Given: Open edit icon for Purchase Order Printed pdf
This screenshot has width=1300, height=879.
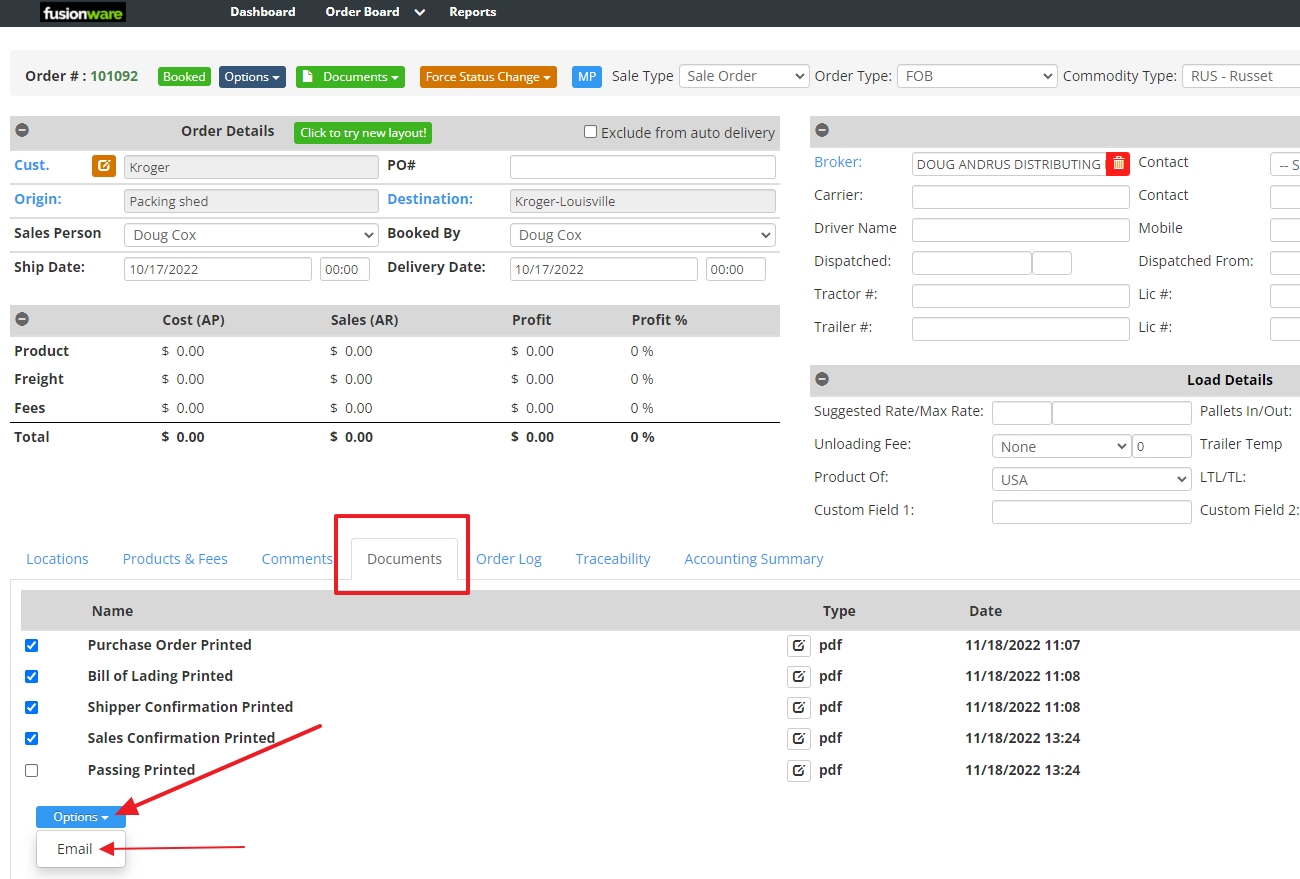Looking at the screenshot, I should 799,645.
